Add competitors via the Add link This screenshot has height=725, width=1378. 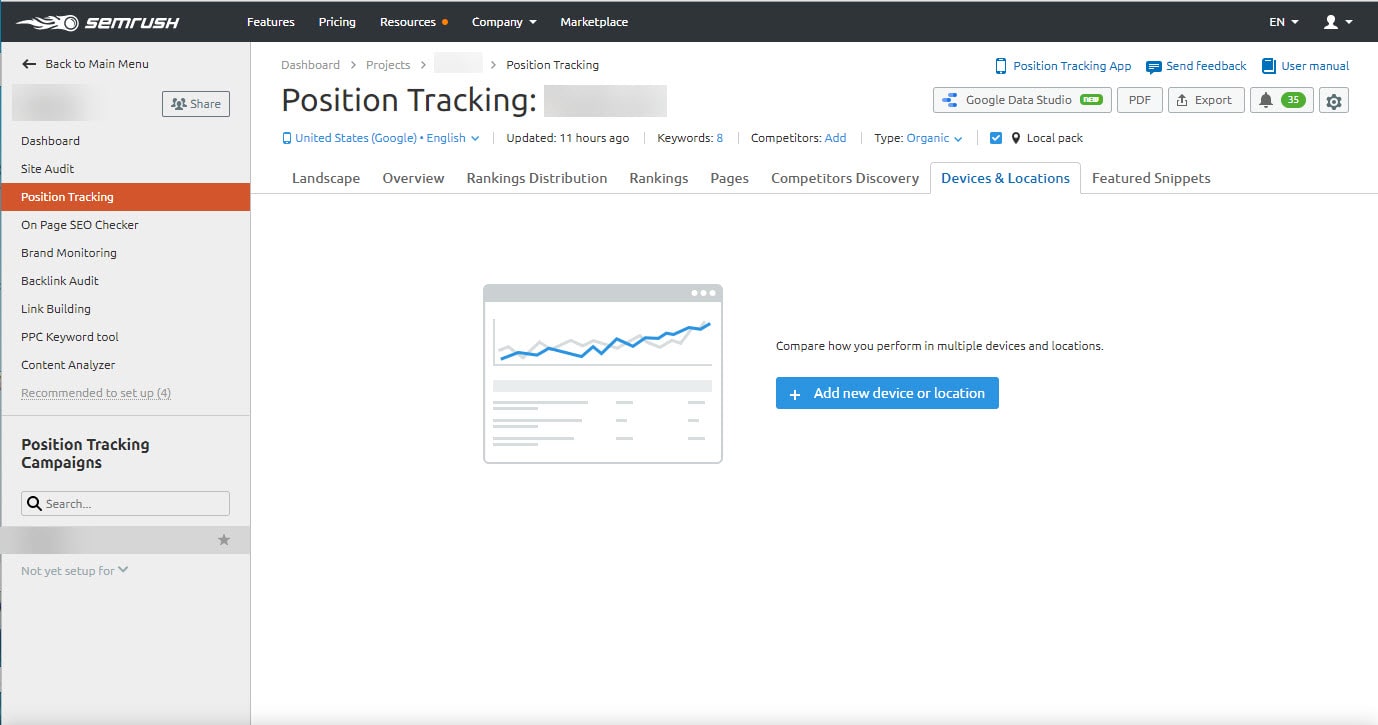pos(835,137)
